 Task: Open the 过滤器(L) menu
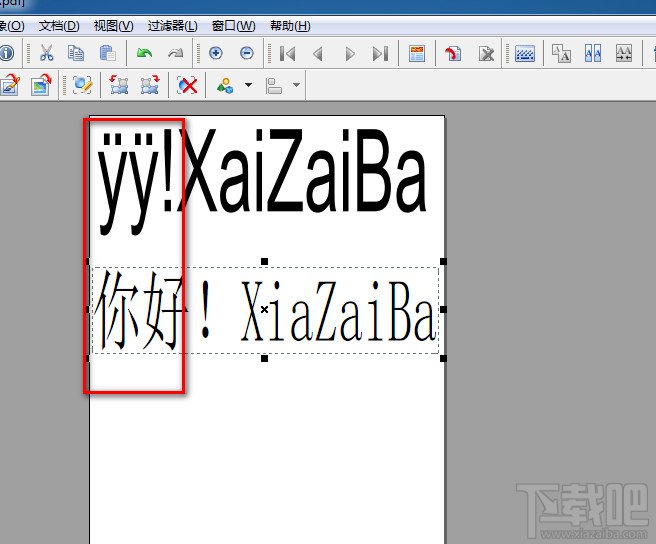click(172, 26)
